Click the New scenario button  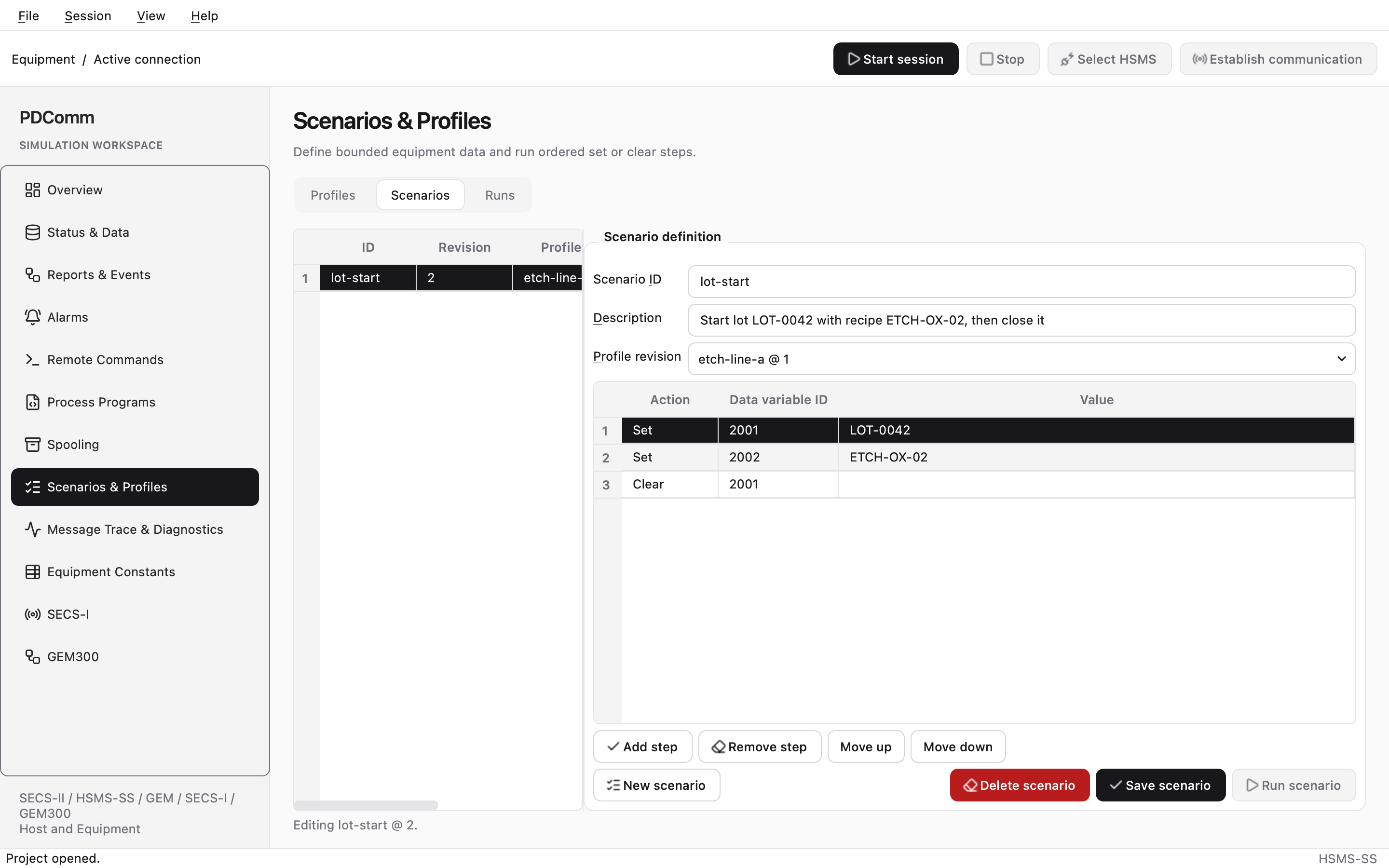(656, 786)
